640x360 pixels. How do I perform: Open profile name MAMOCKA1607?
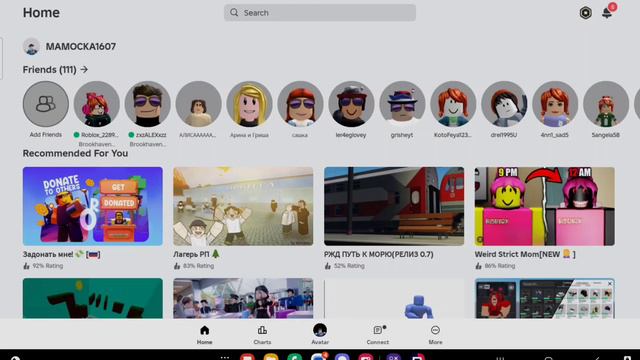(x=80, y=47)
